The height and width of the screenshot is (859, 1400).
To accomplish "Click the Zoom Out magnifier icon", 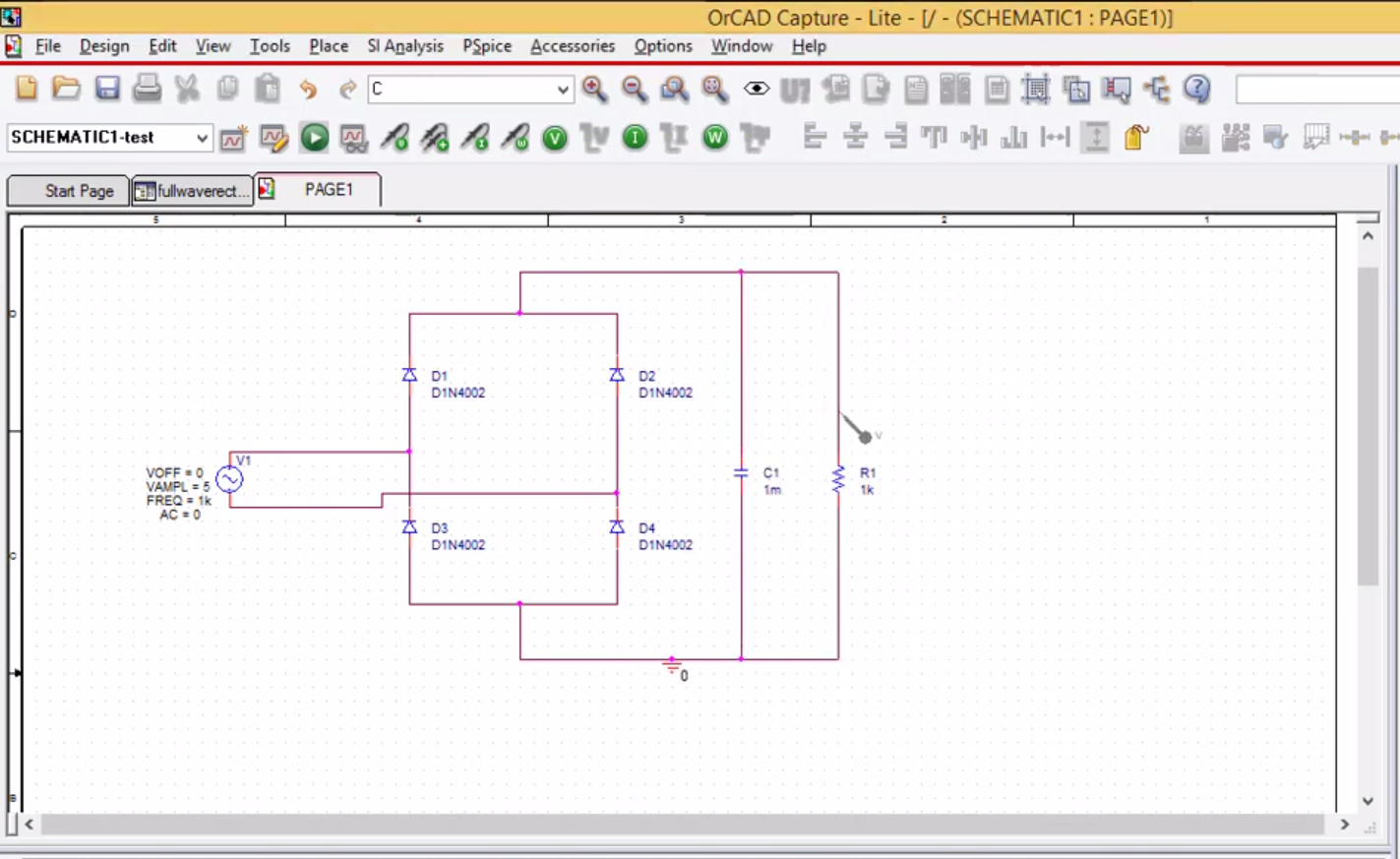I will coord(635,90).
